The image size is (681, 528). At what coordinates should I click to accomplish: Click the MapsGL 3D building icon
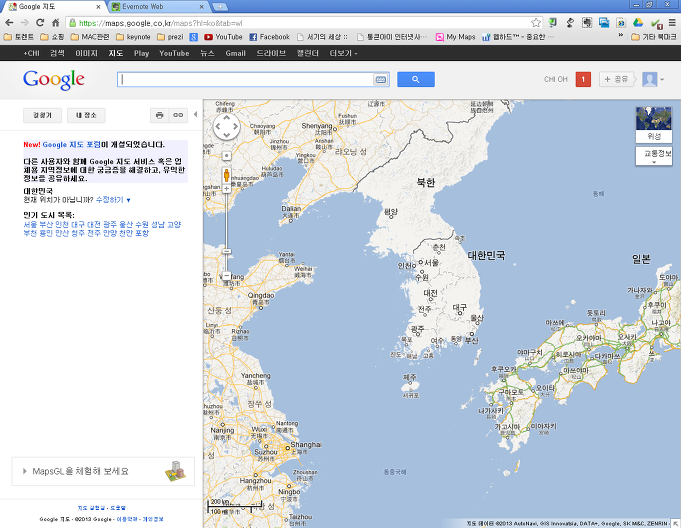(x=175, y=471)
